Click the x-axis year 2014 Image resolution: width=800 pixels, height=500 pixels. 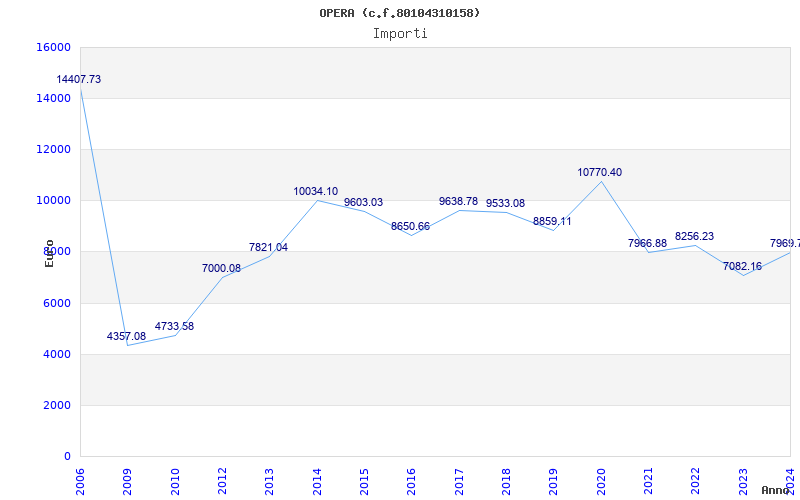pos(317,482)
